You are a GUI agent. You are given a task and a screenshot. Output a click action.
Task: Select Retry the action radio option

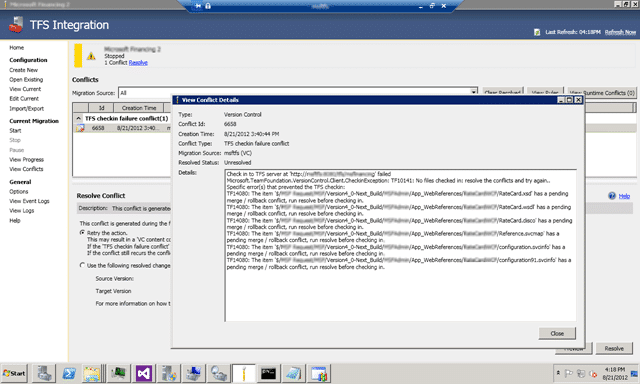click(82, 233)
